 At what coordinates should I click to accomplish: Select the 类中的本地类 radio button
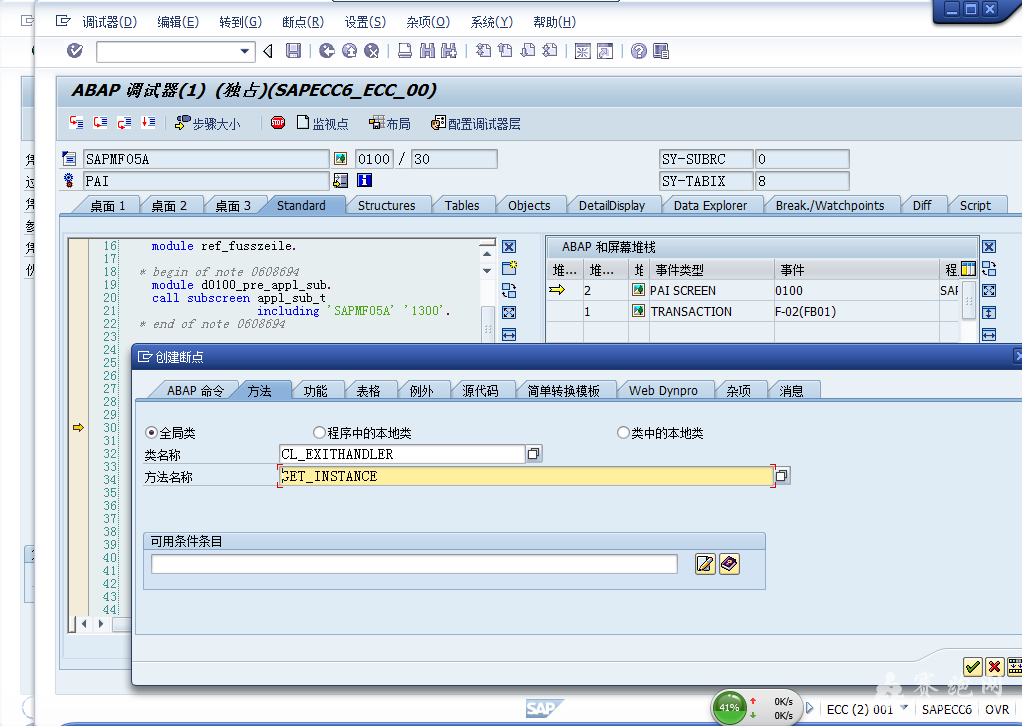point(623,432)
